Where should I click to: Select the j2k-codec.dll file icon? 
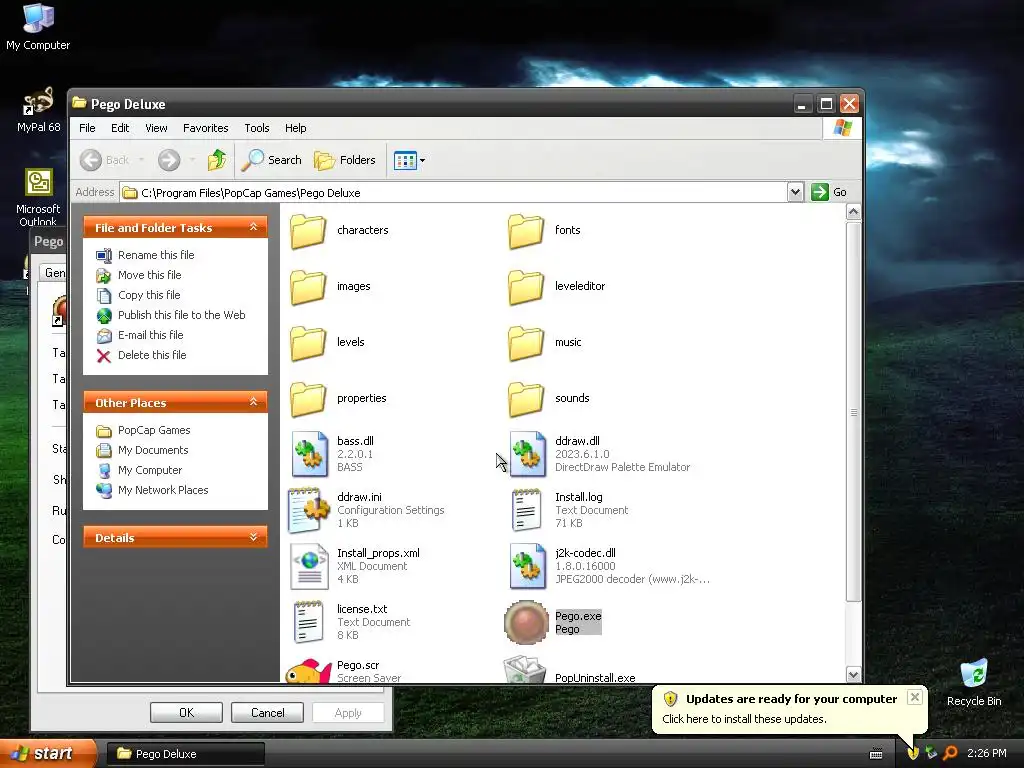click(x=527, y=566)
